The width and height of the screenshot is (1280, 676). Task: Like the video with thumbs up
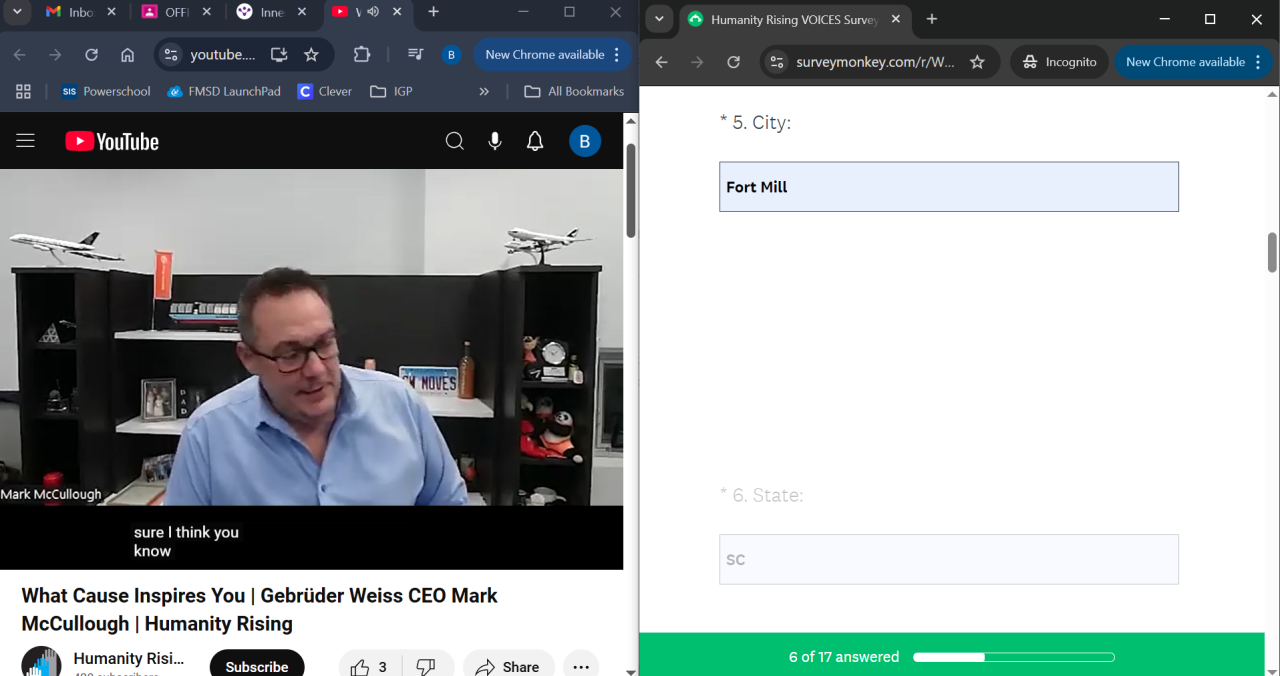[x=370, y=666]
